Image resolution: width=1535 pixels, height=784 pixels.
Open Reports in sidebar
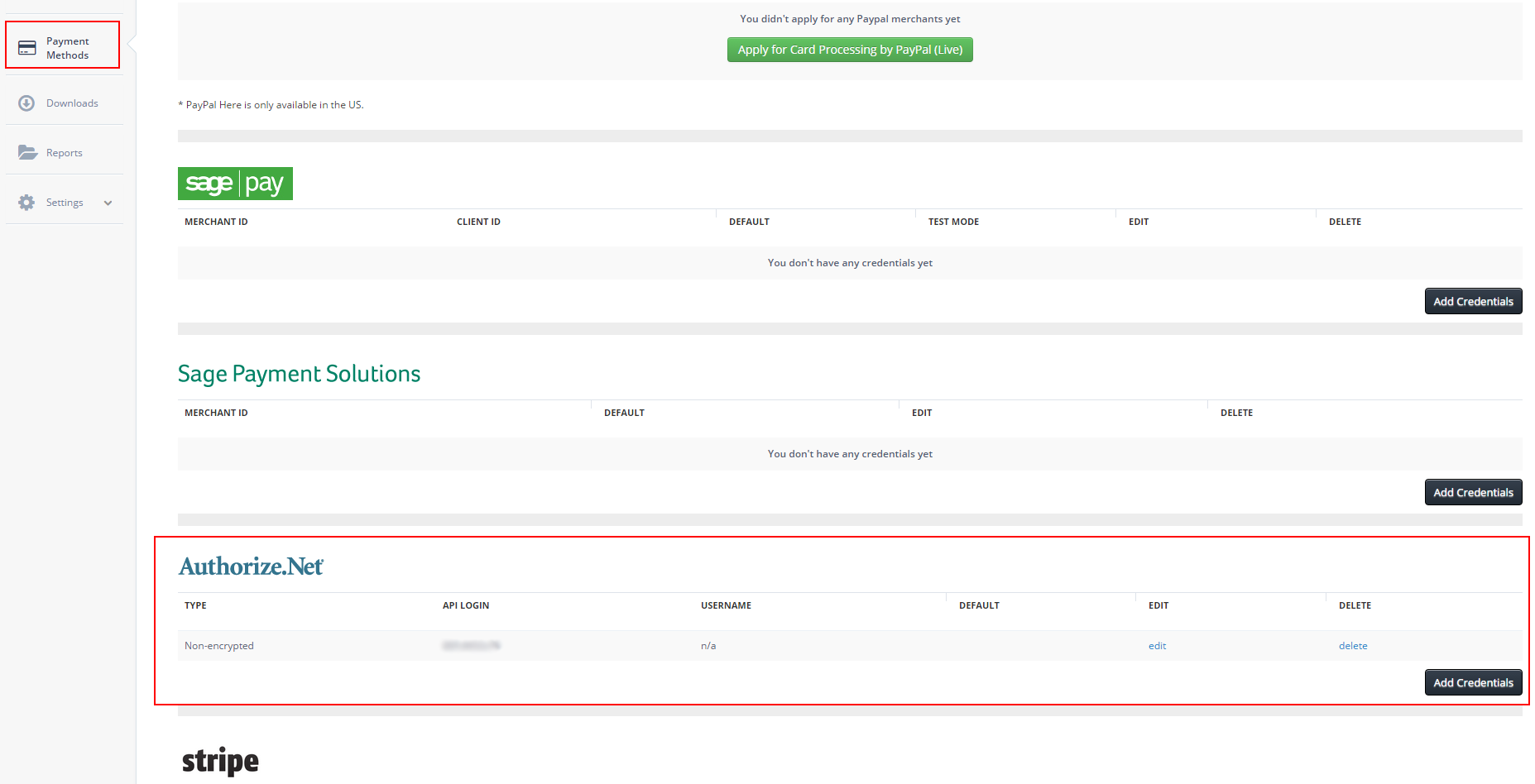[65, 153]
